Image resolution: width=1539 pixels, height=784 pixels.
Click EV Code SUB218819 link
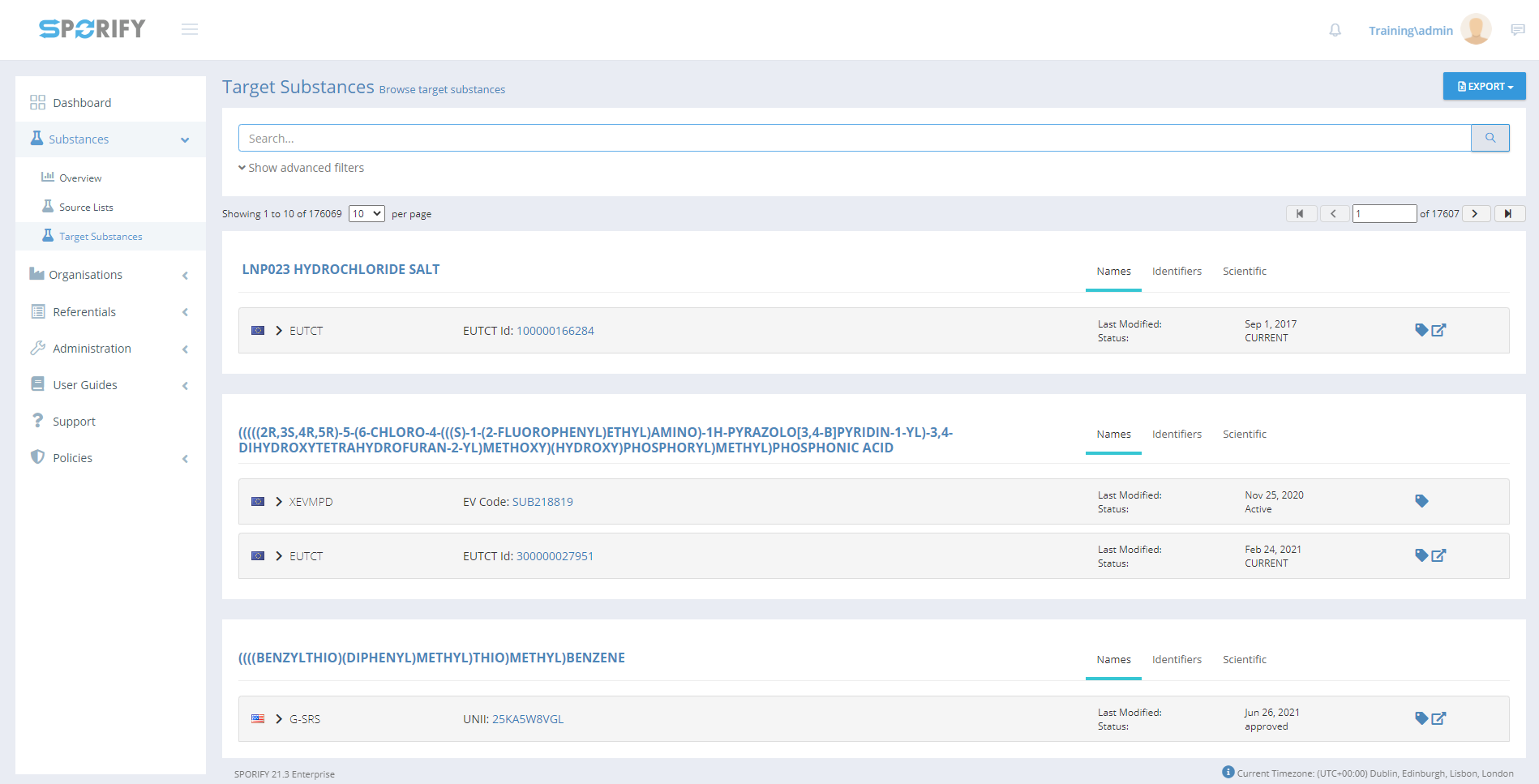[x=542, y=502]
